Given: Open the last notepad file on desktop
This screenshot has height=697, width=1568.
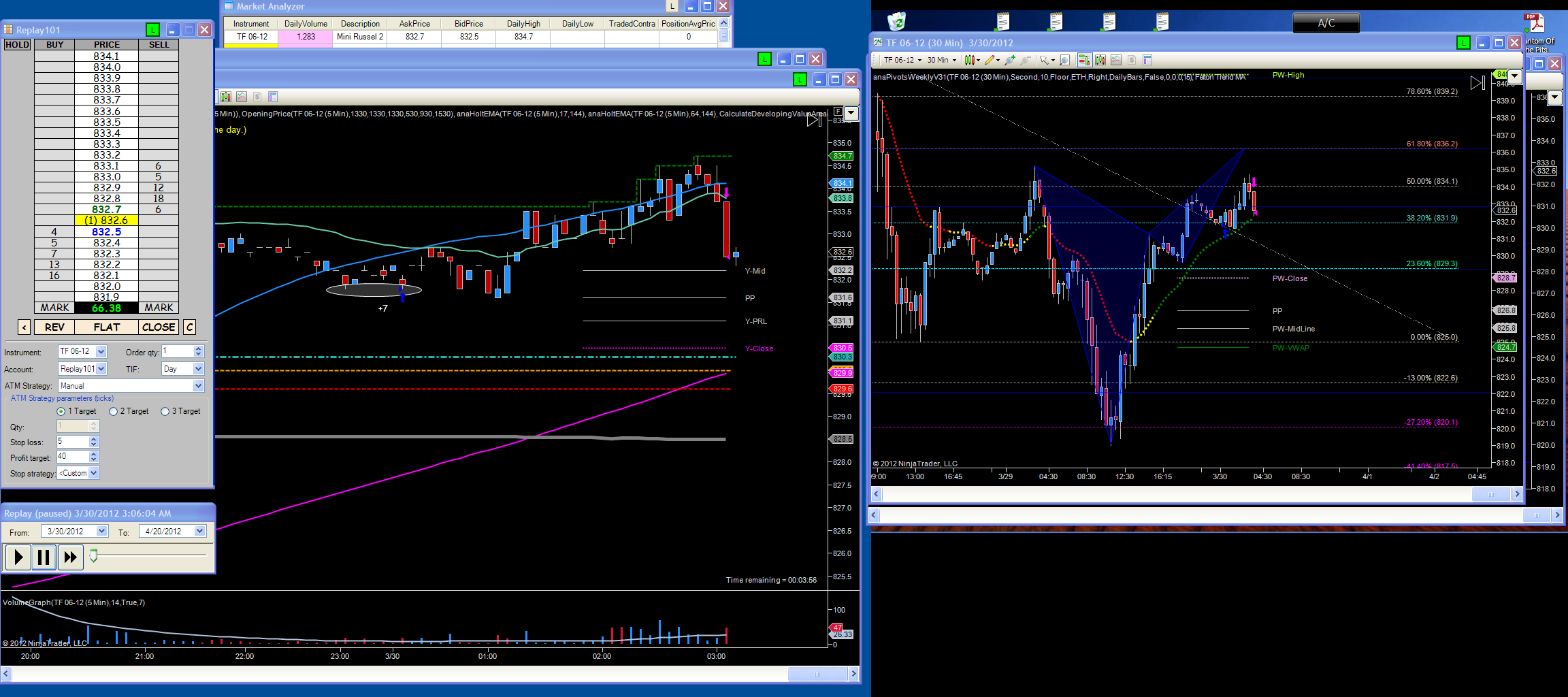Looking at the screenshot, I should click(1162, 22).
